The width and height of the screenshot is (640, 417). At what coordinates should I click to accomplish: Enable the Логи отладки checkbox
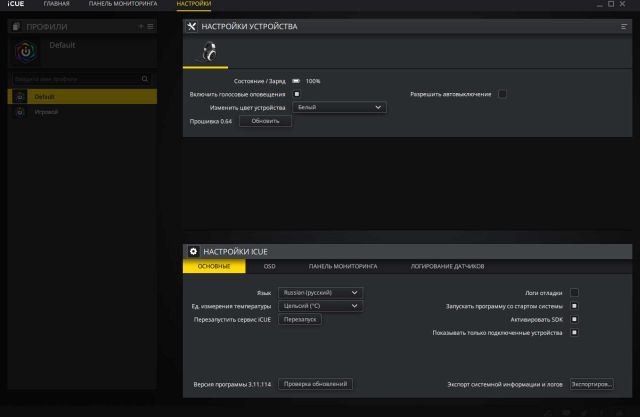click(x=574, y=293)
